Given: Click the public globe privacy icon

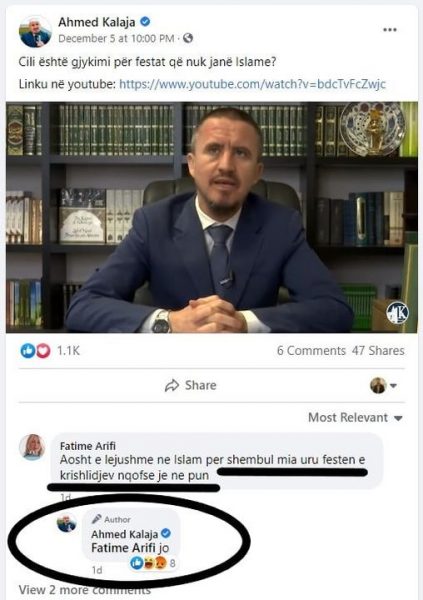Looking at the screenshot, I should [188, 38].
